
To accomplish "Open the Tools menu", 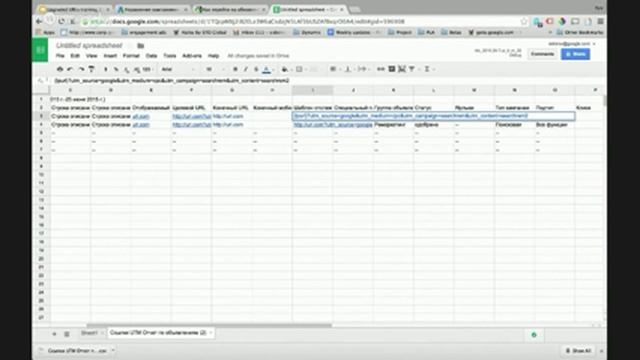I will (169, 56).
